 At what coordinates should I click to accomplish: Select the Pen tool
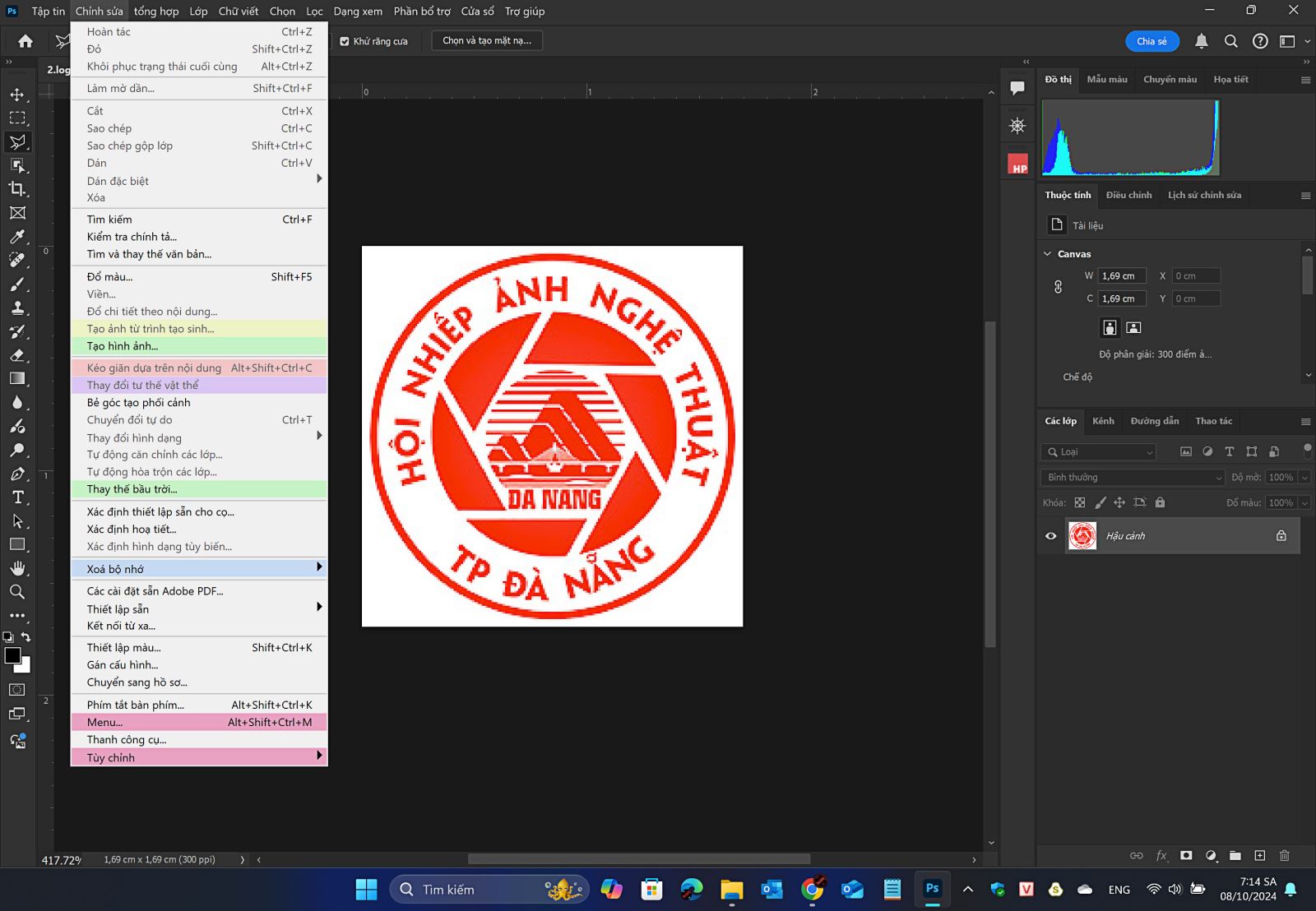pos(17,474)
